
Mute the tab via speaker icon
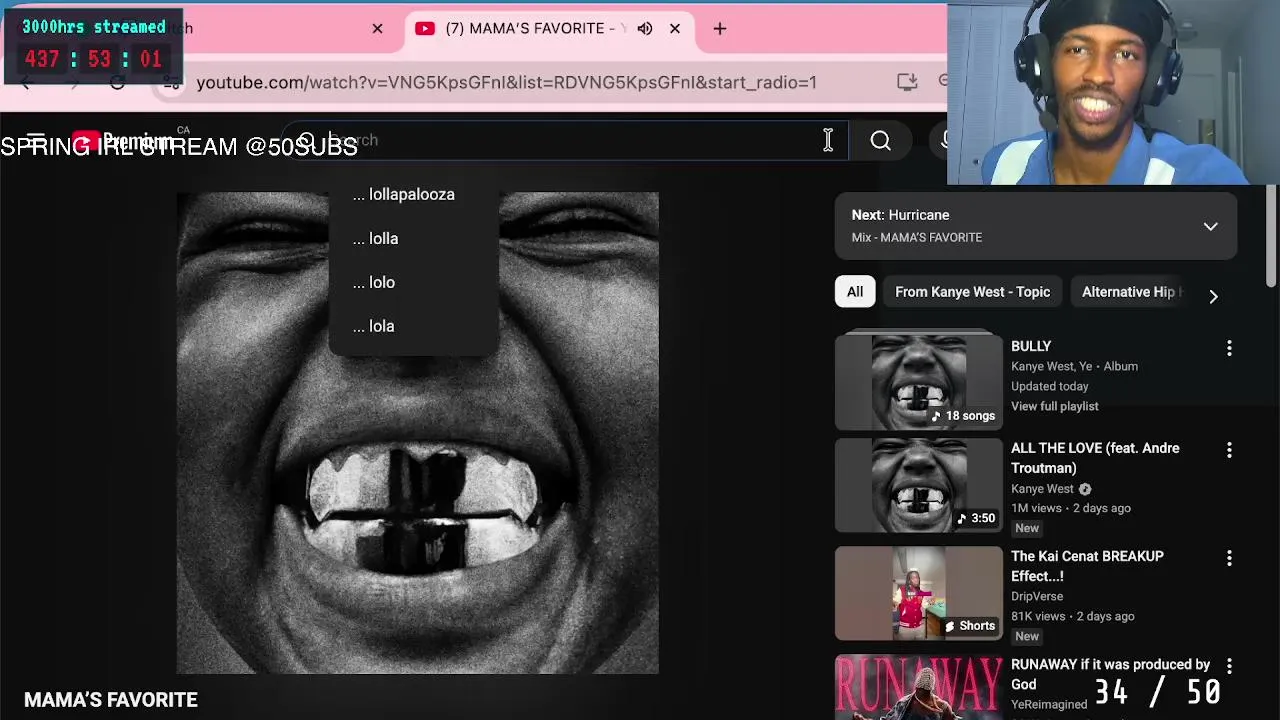[645, 28]
